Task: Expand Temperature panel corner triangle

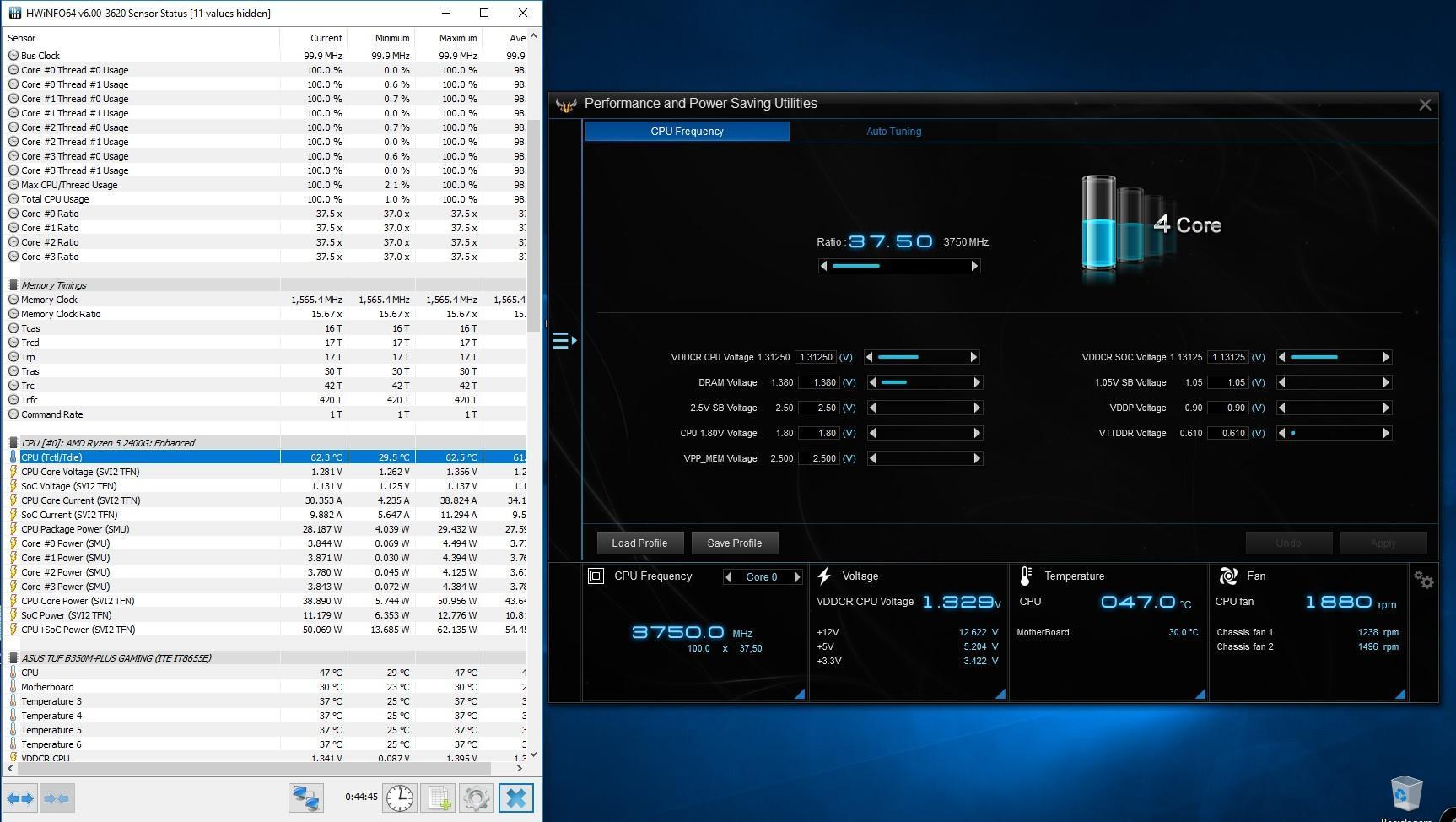Action: pos(1200,694)
